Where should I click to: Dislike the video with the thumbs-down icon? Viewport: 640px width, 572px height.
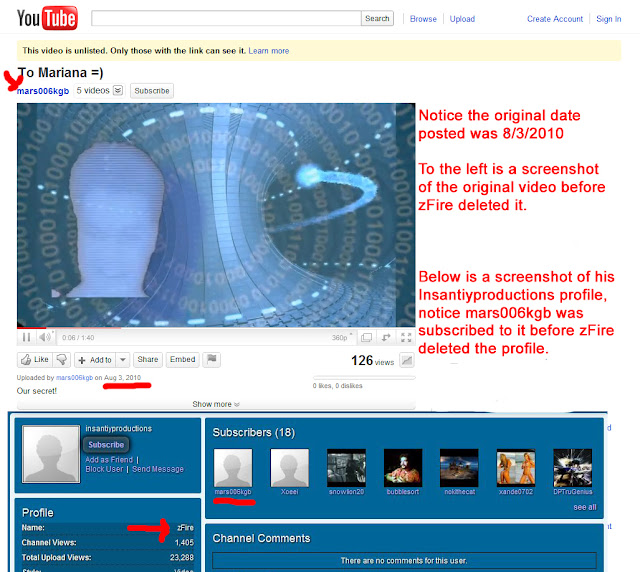pos(62,360)
